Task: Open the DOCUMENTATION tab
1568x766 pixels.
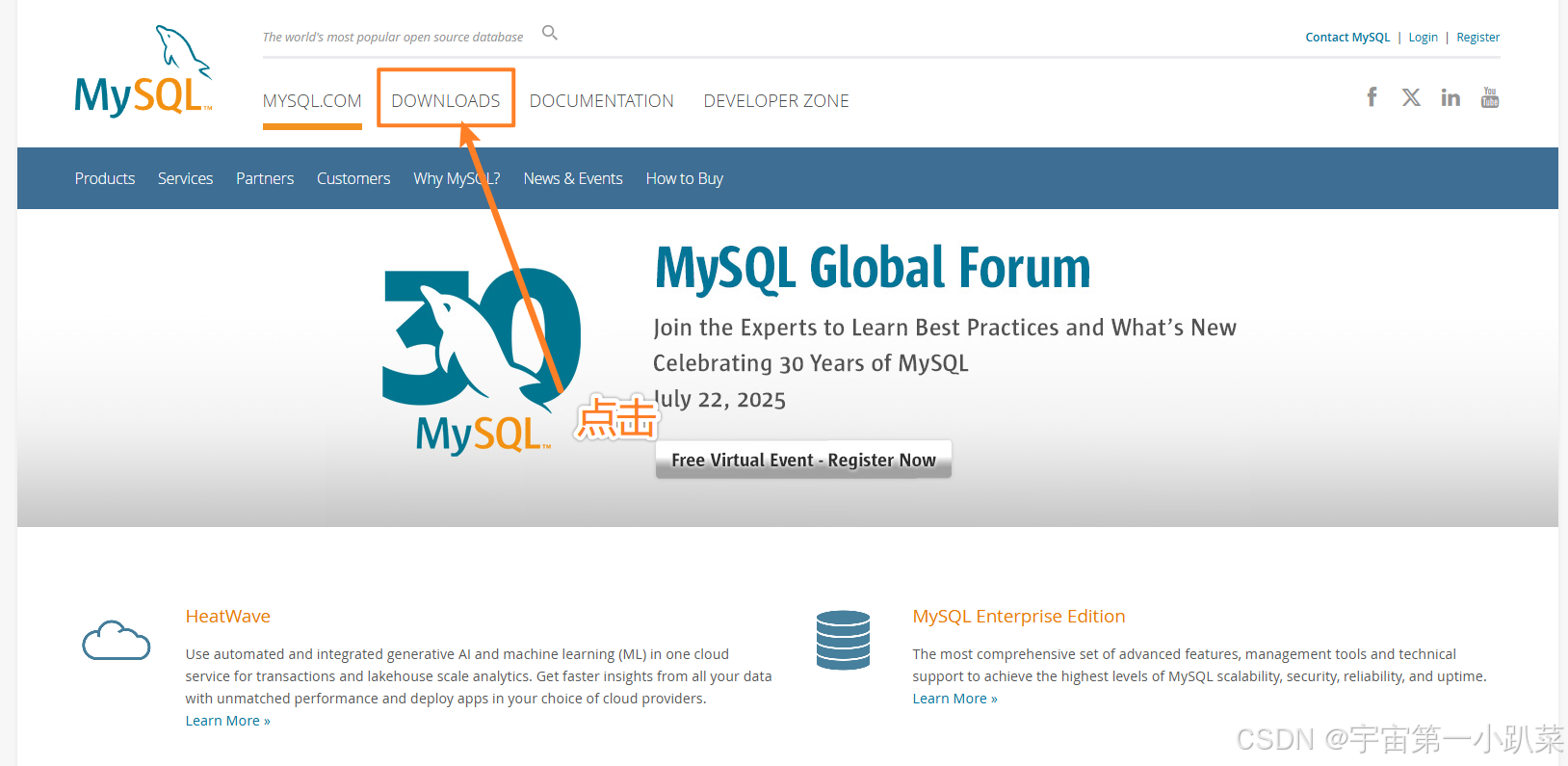Action: pyautogui.click(x=602, y=101)
